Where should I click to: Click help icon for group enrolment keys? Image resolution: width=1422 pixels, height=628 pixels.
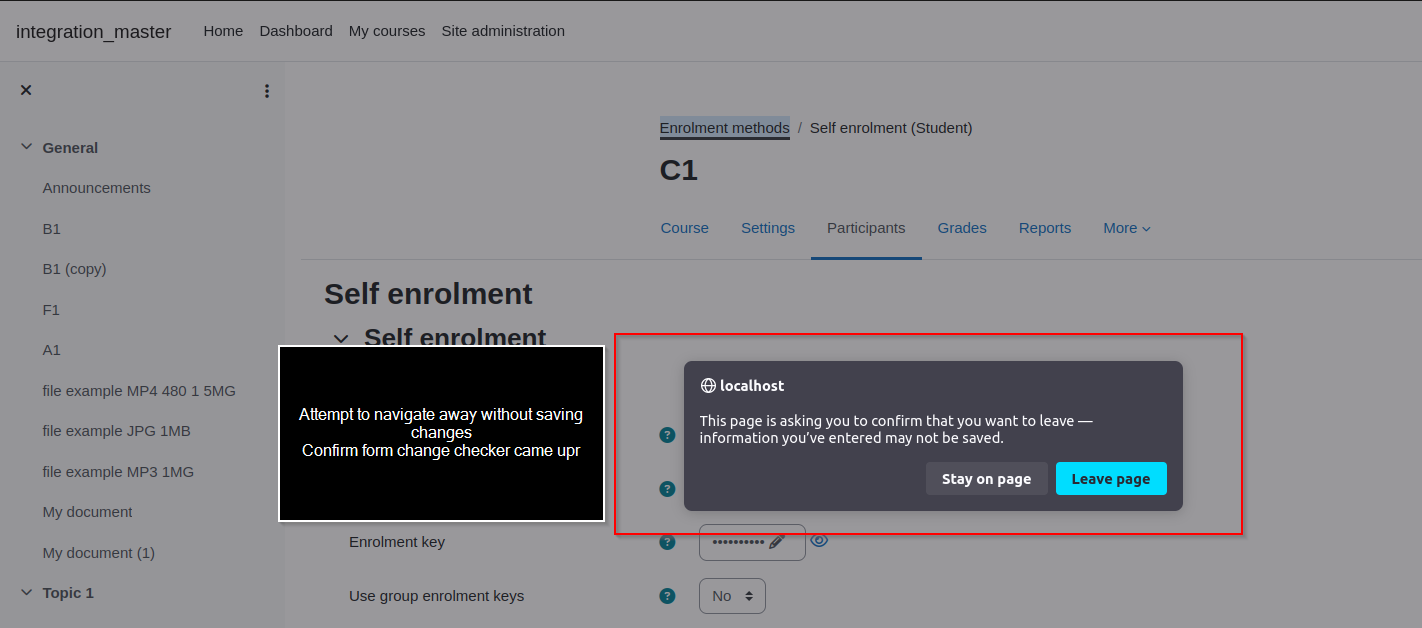[x=667, y=596]
